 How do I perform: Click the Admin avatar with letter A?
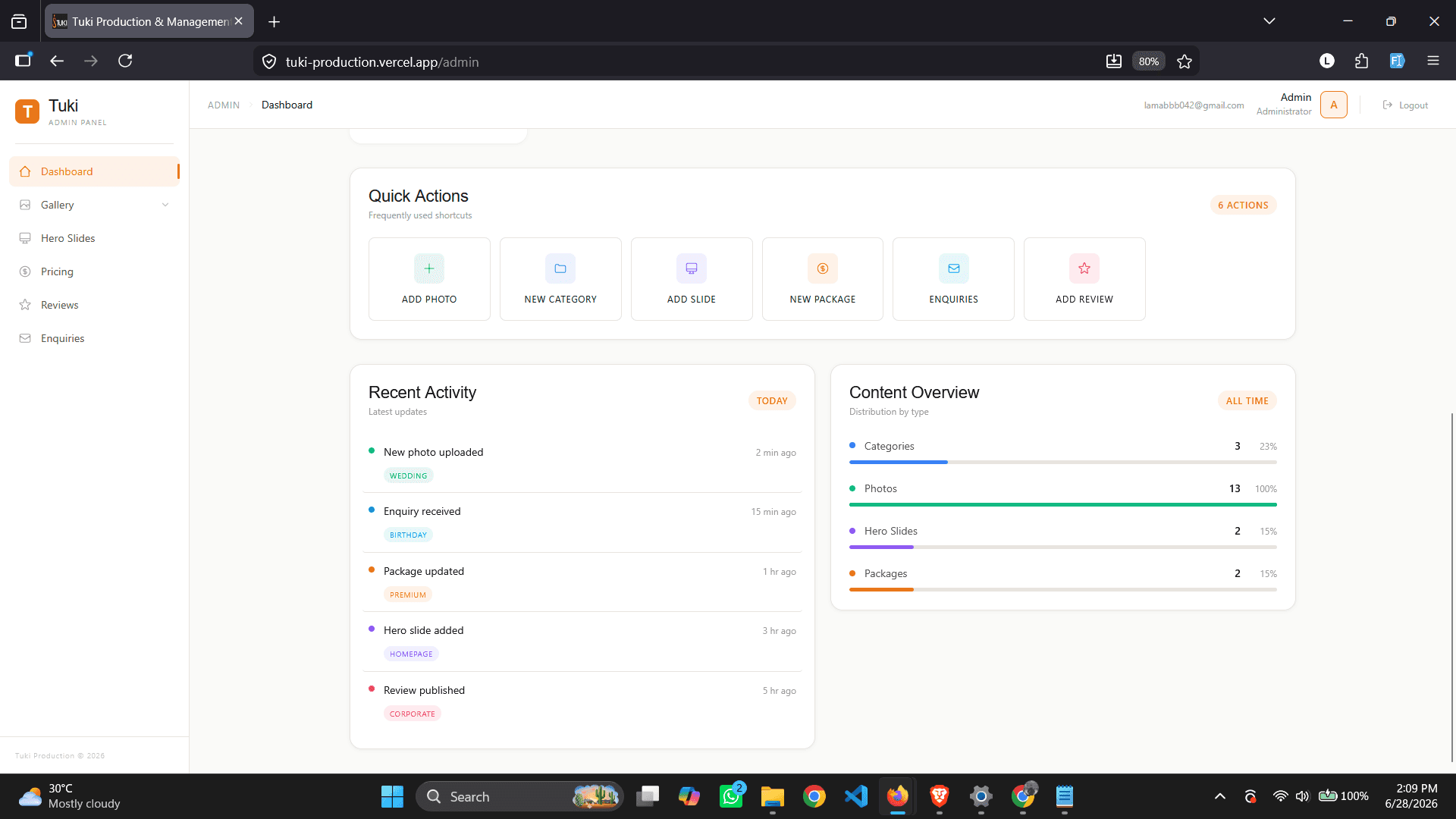tap(1334, 105)
